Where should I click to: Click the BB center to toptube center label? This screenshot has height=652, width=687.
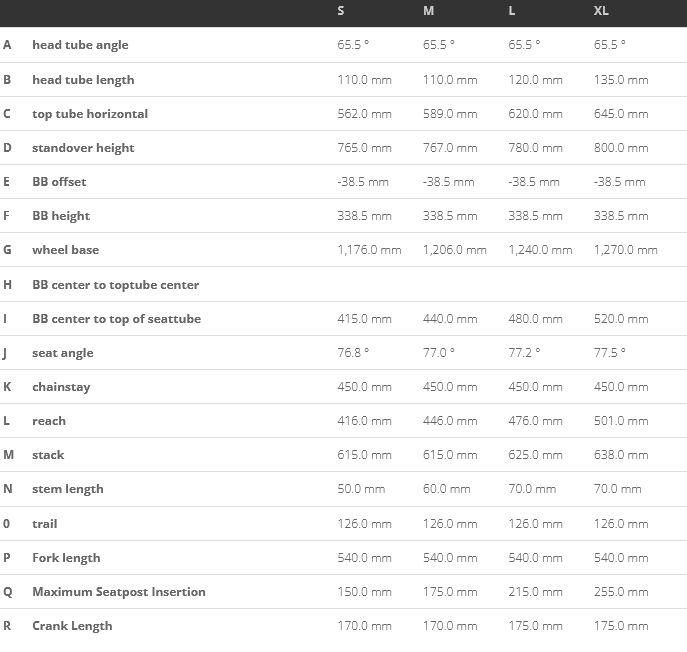pos(115,285)
